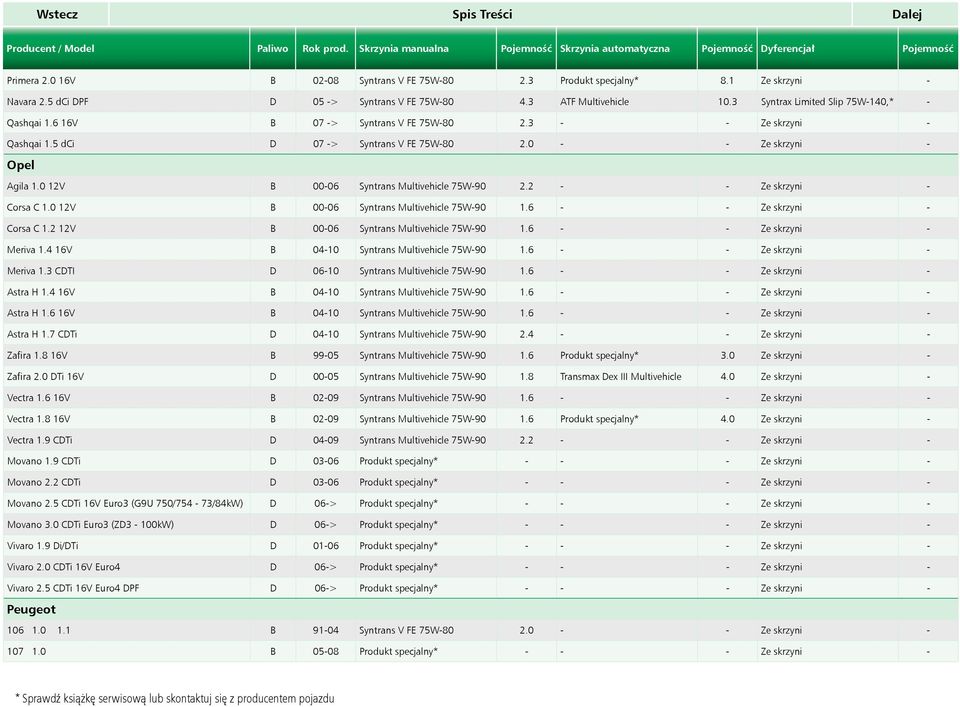The image size is (960, 707).
Task: Select the Agila 1.0 12V model
Action: tap(36, 186)
